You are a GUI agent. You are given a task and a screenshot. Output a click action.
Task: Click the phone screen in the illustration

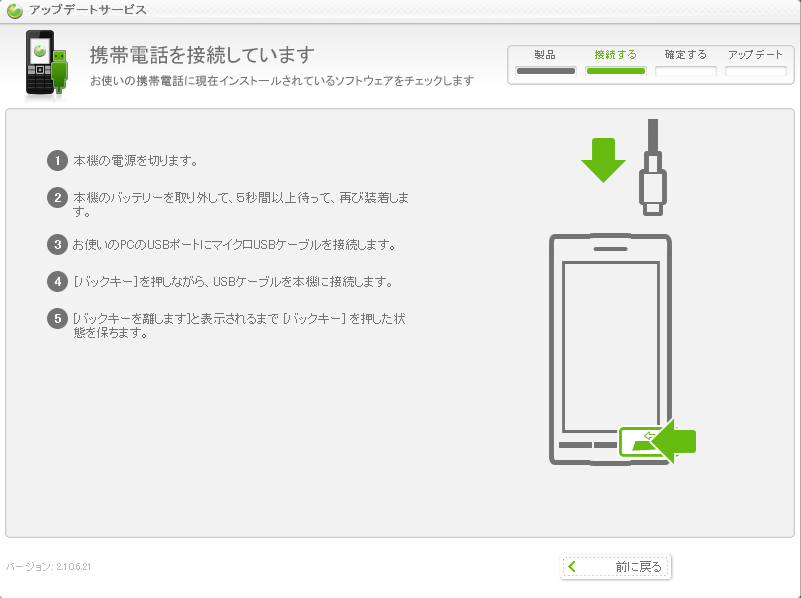(x=610, y=347)
